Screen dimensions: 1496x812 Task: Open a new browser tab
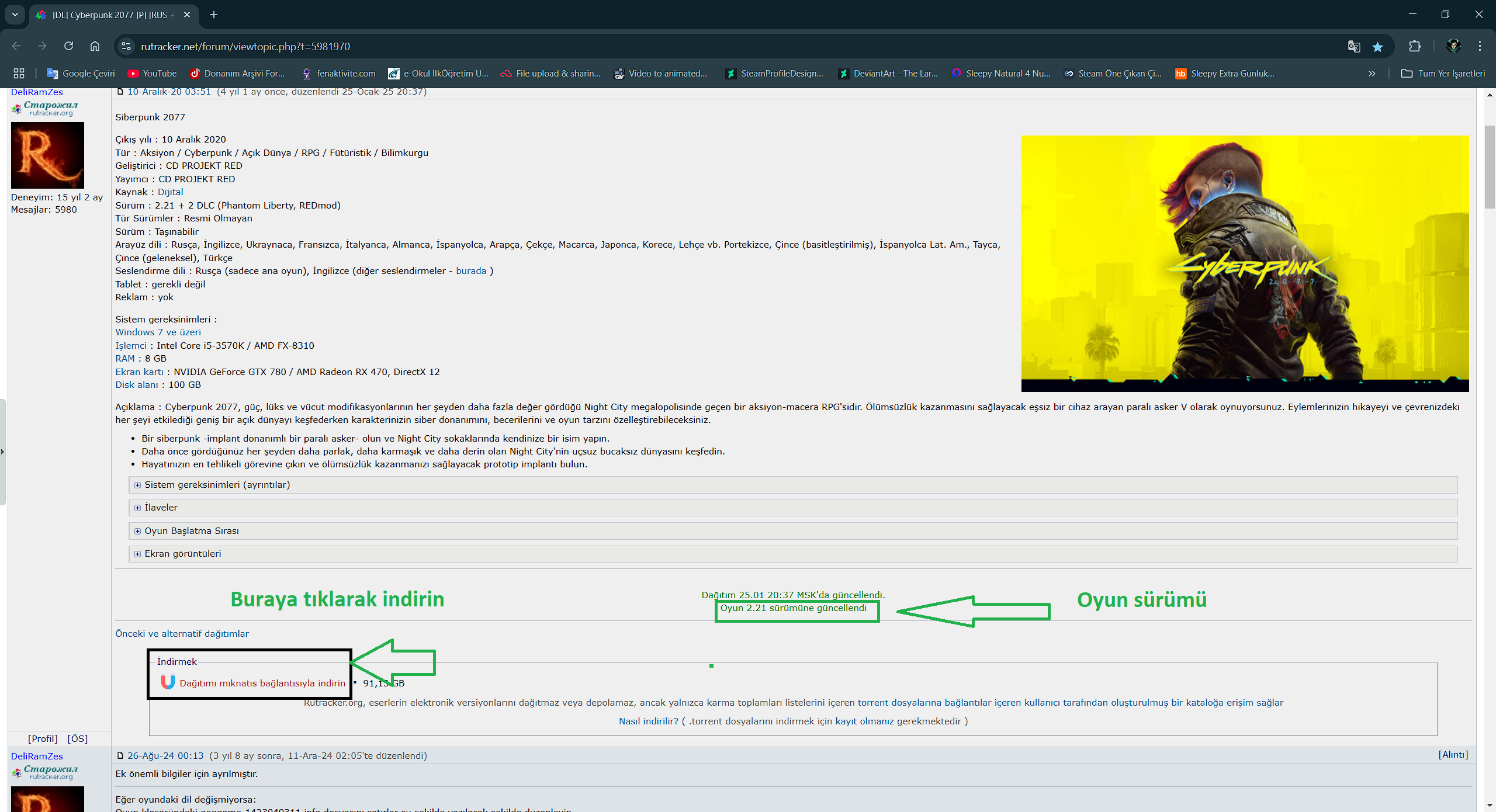[214, 15]
